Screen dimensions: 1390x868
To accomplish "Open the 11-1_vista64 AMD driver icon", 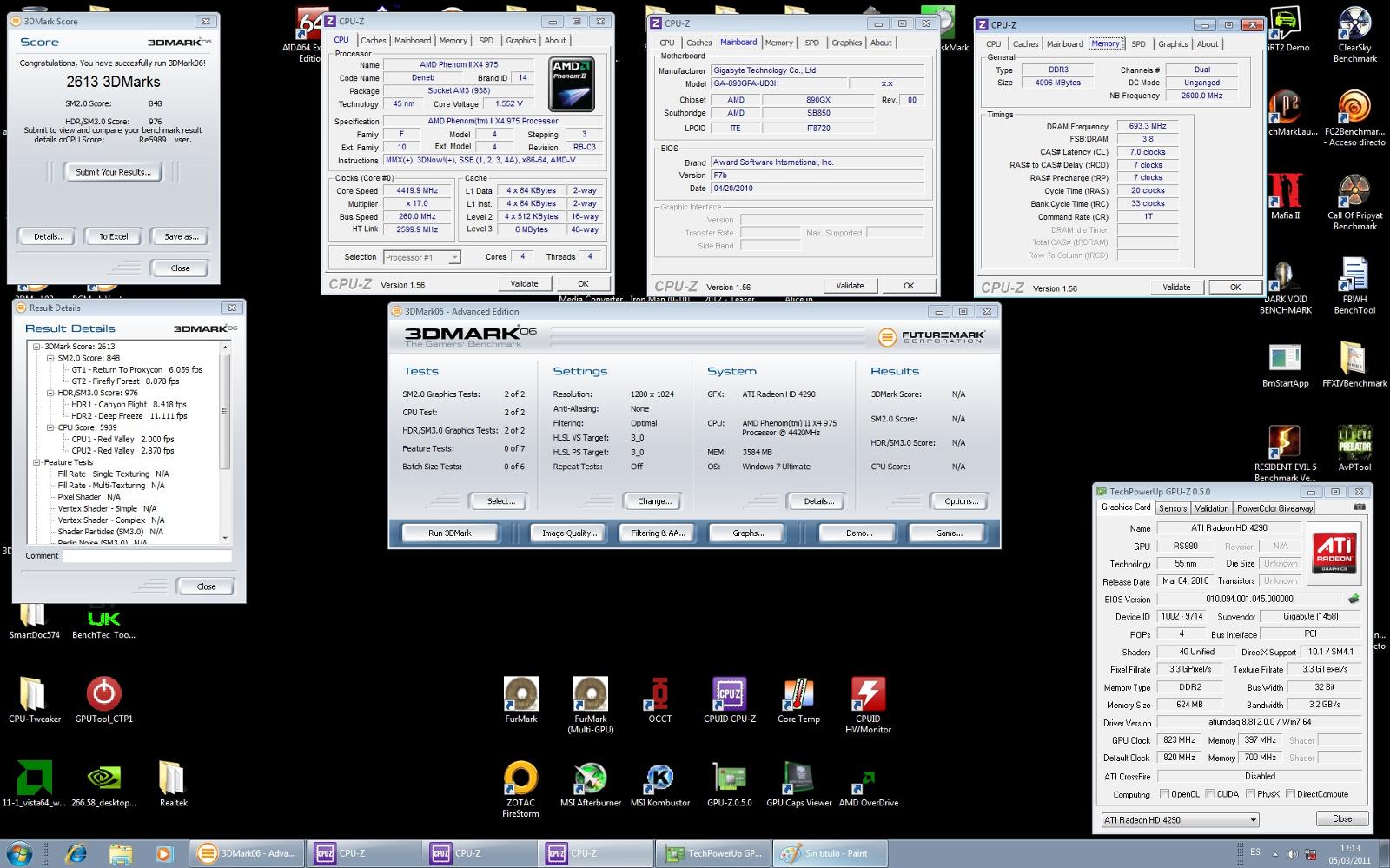I will [x=34, y=785].
